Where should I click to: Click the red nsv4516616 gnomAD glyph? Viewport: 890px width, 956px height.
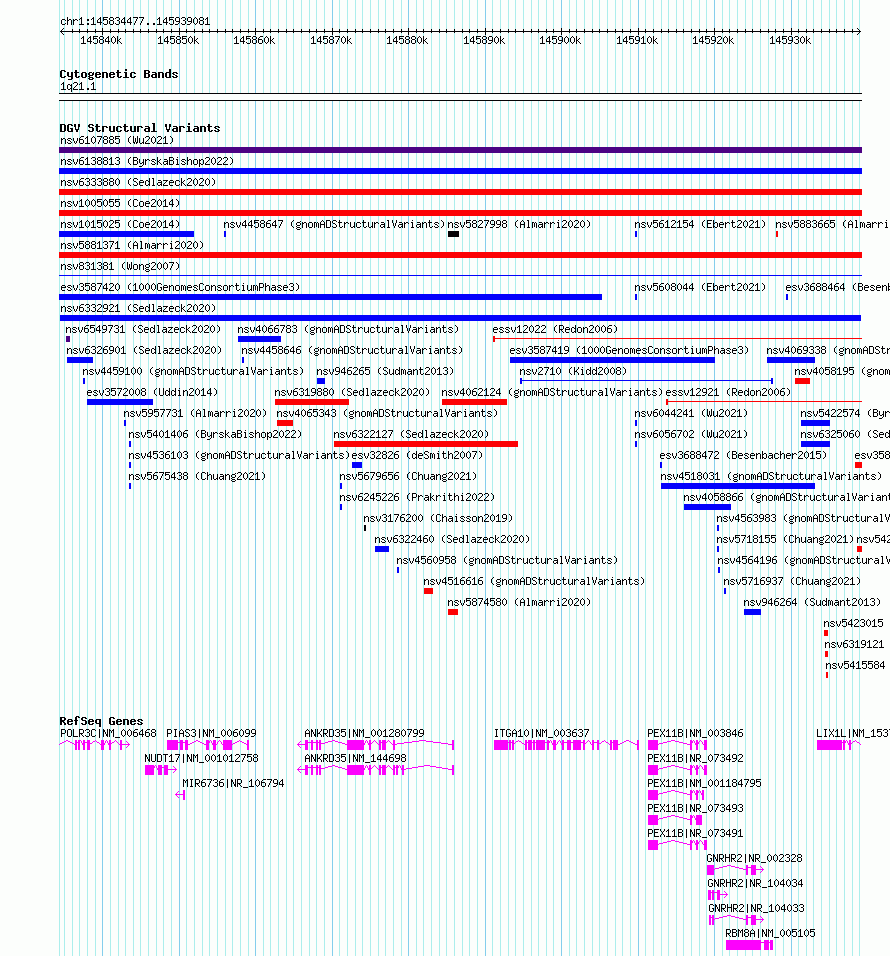(429, 591)
